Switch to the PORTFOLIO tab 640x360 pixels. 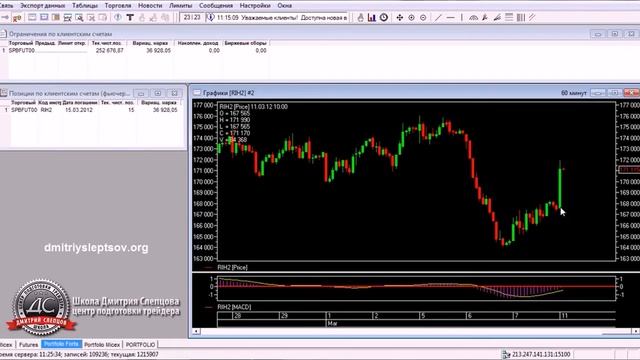(x=140, y=344)
